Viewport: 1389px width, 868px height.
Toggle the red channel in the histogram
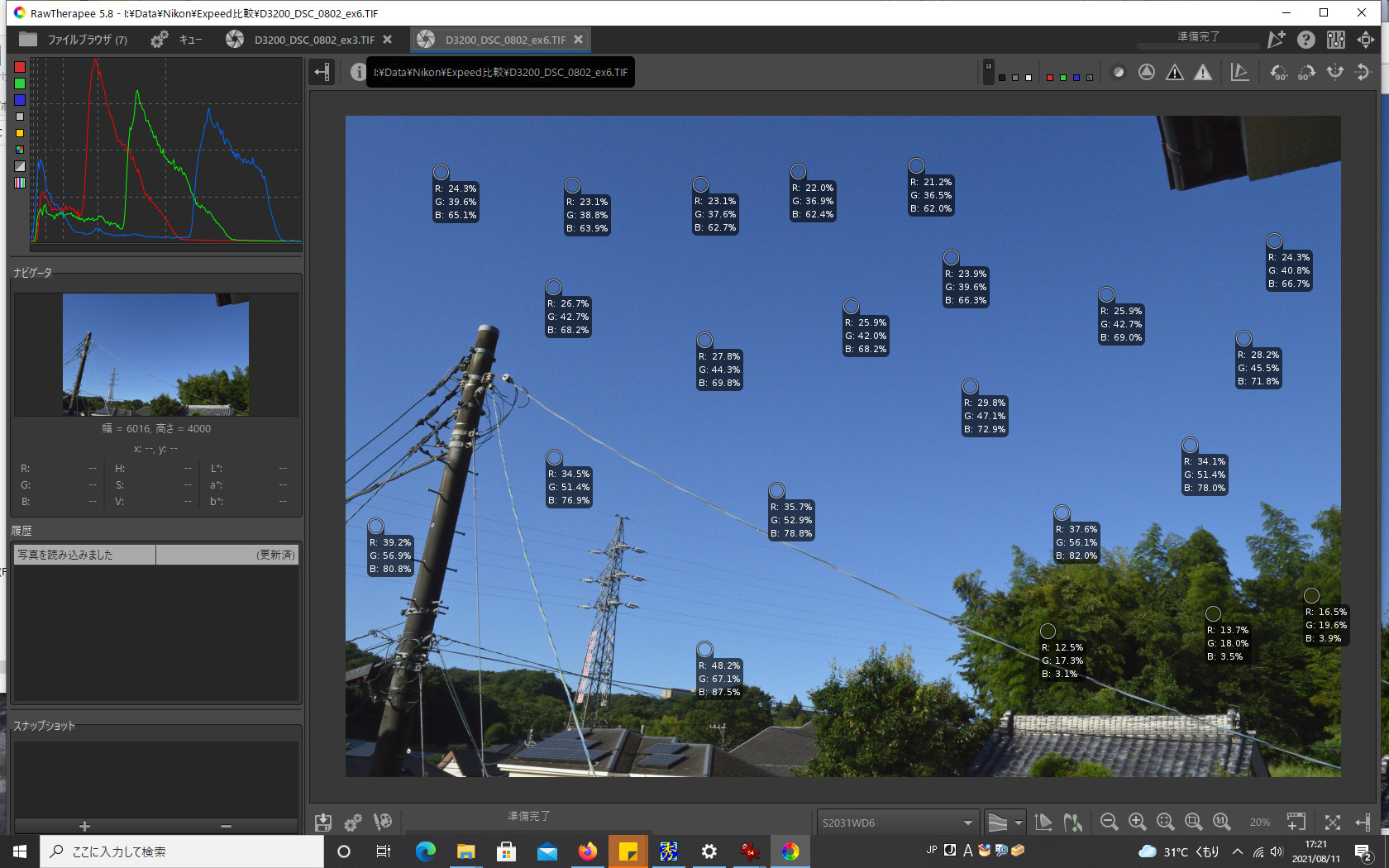click(x=20, y=67)
